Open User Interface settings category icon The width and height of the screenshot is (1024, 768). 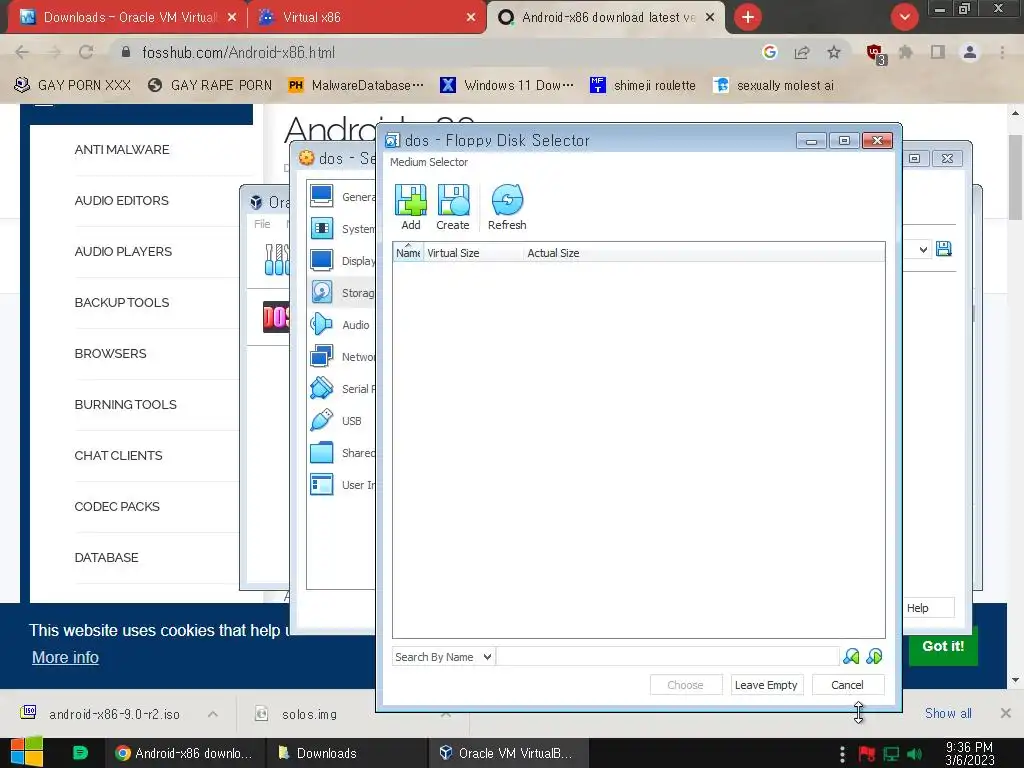321,484
